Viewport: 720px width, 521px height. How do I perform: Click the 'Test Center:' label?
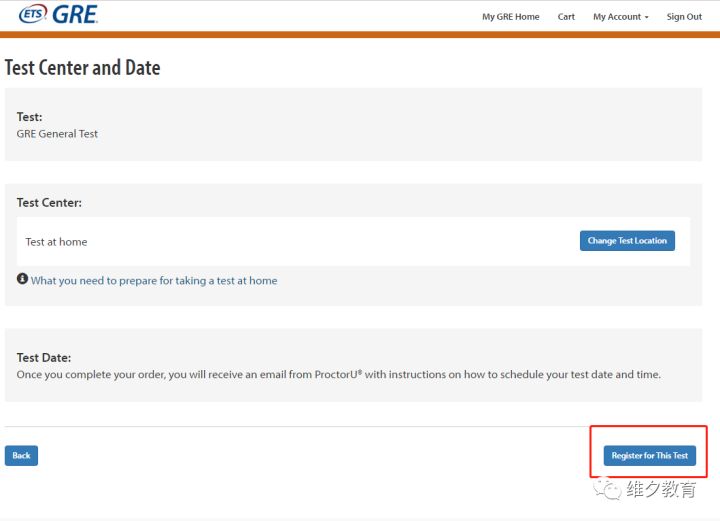pos(49,202)
